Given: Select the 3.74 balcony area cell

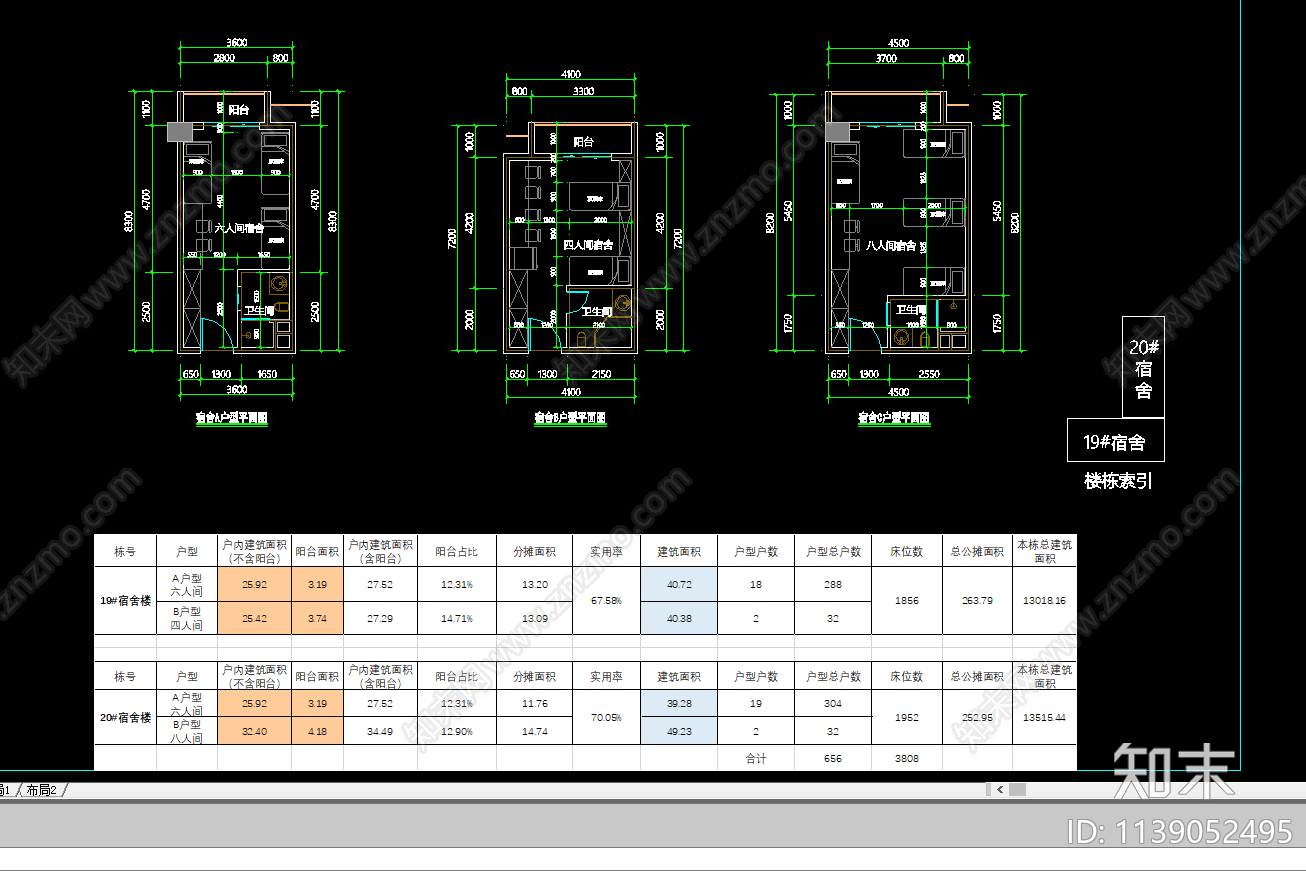Looking at the screenshot, I should 317,619.
